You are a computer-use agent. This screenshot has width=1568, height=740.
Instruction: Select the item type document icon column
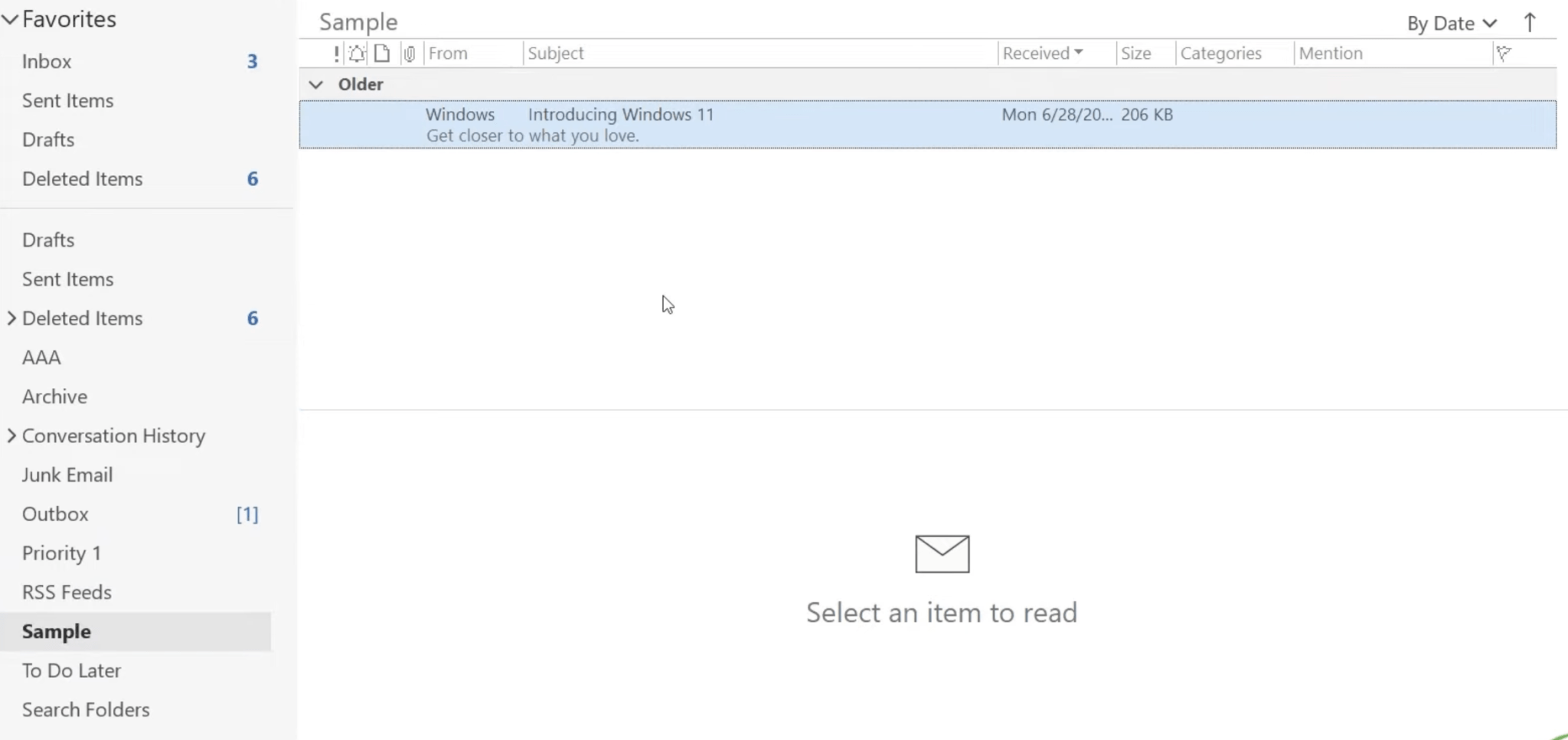pos(382,53)
